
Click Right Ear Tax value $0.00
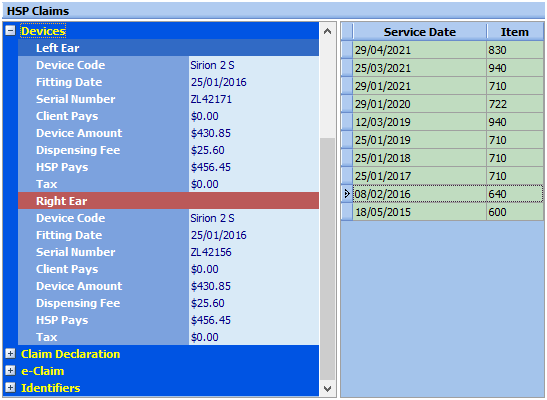click(204, 337)
